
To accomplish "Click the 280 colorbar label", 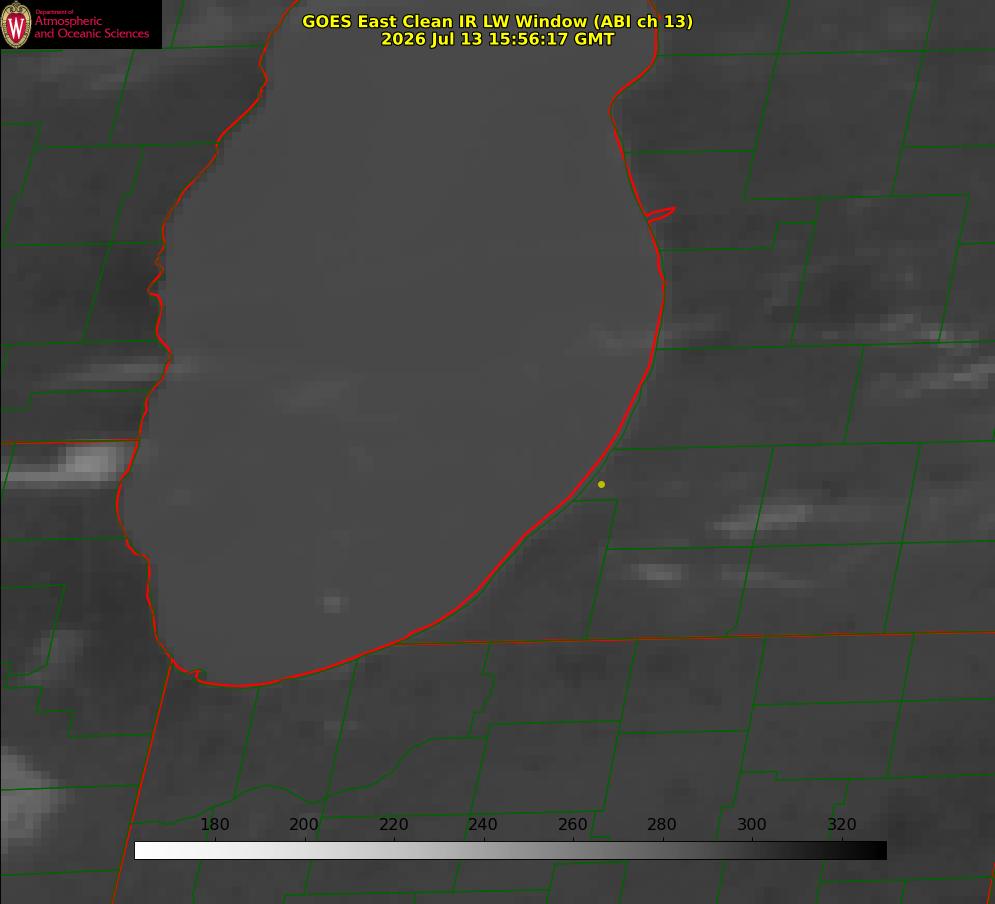I will click(662, 824).
